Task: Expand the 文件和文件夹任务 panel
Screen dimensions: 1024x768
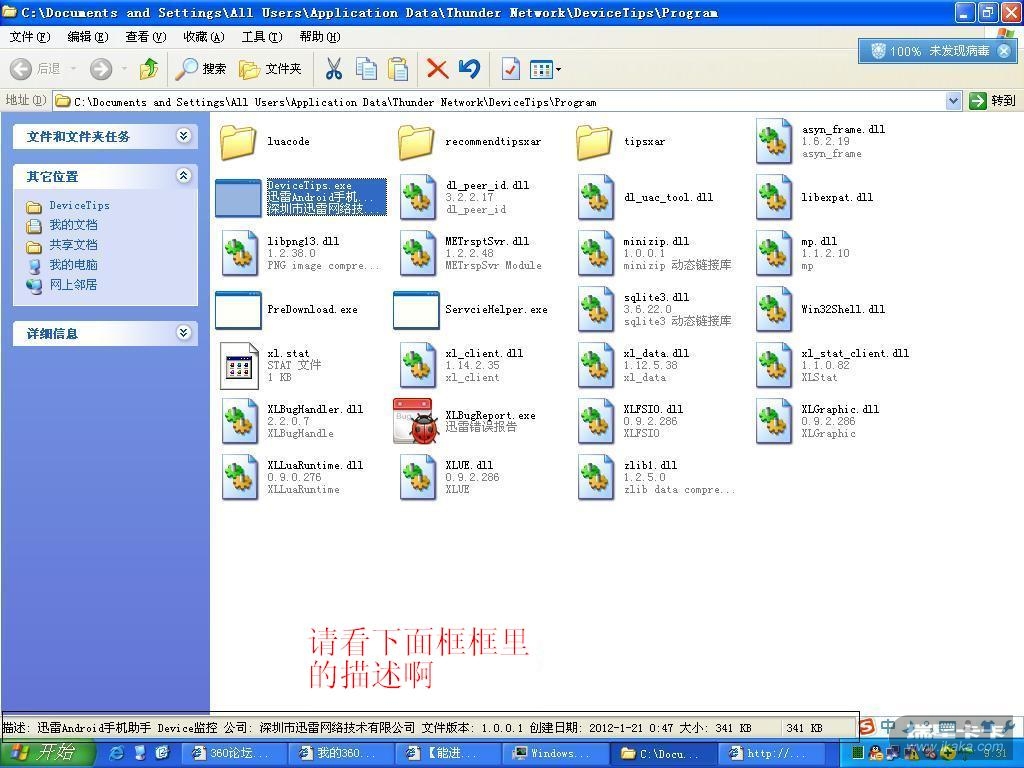Action: point(184,136)
